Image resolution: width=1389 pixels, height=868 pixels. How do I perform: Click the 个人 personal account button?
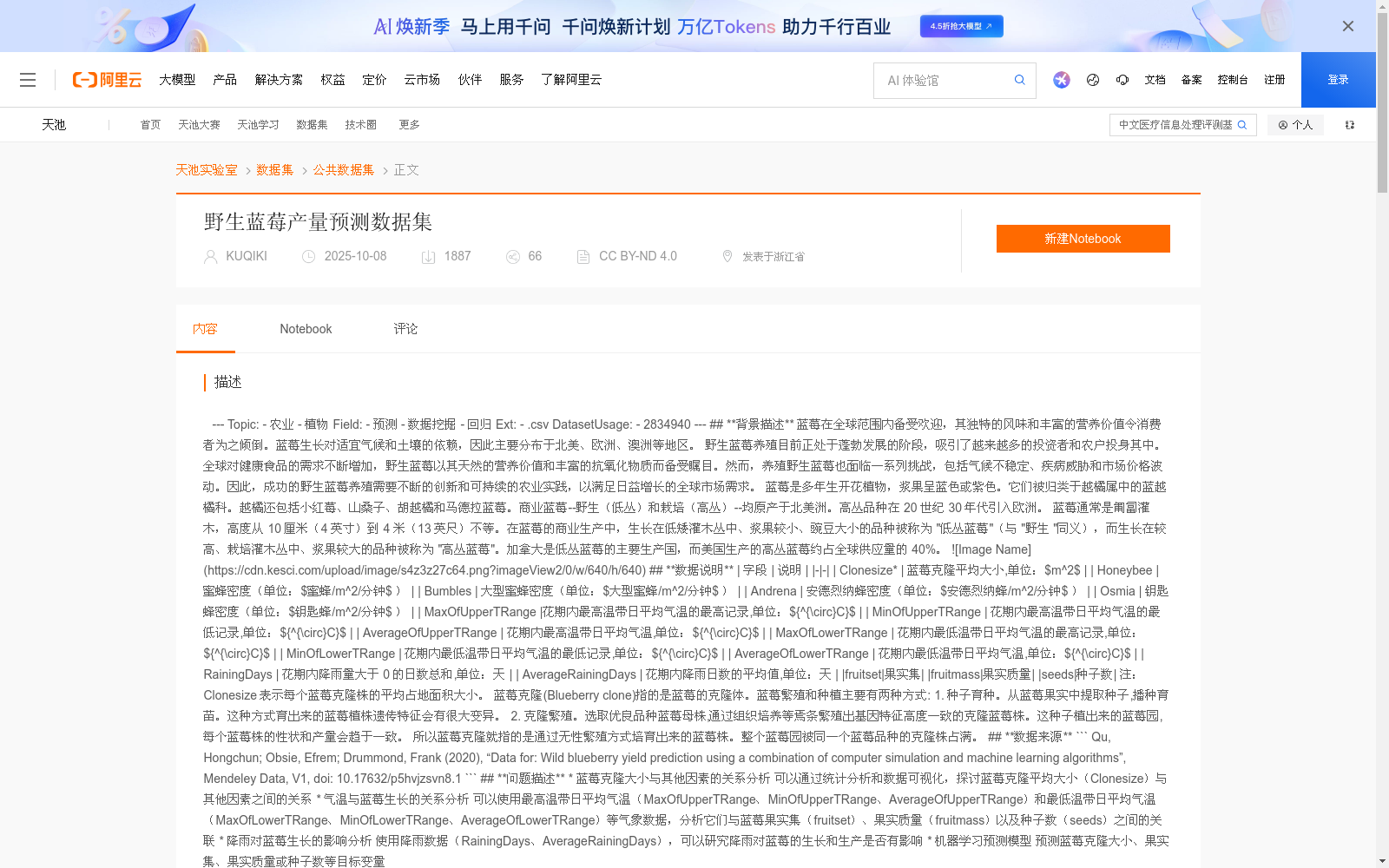pos(1295,125)
